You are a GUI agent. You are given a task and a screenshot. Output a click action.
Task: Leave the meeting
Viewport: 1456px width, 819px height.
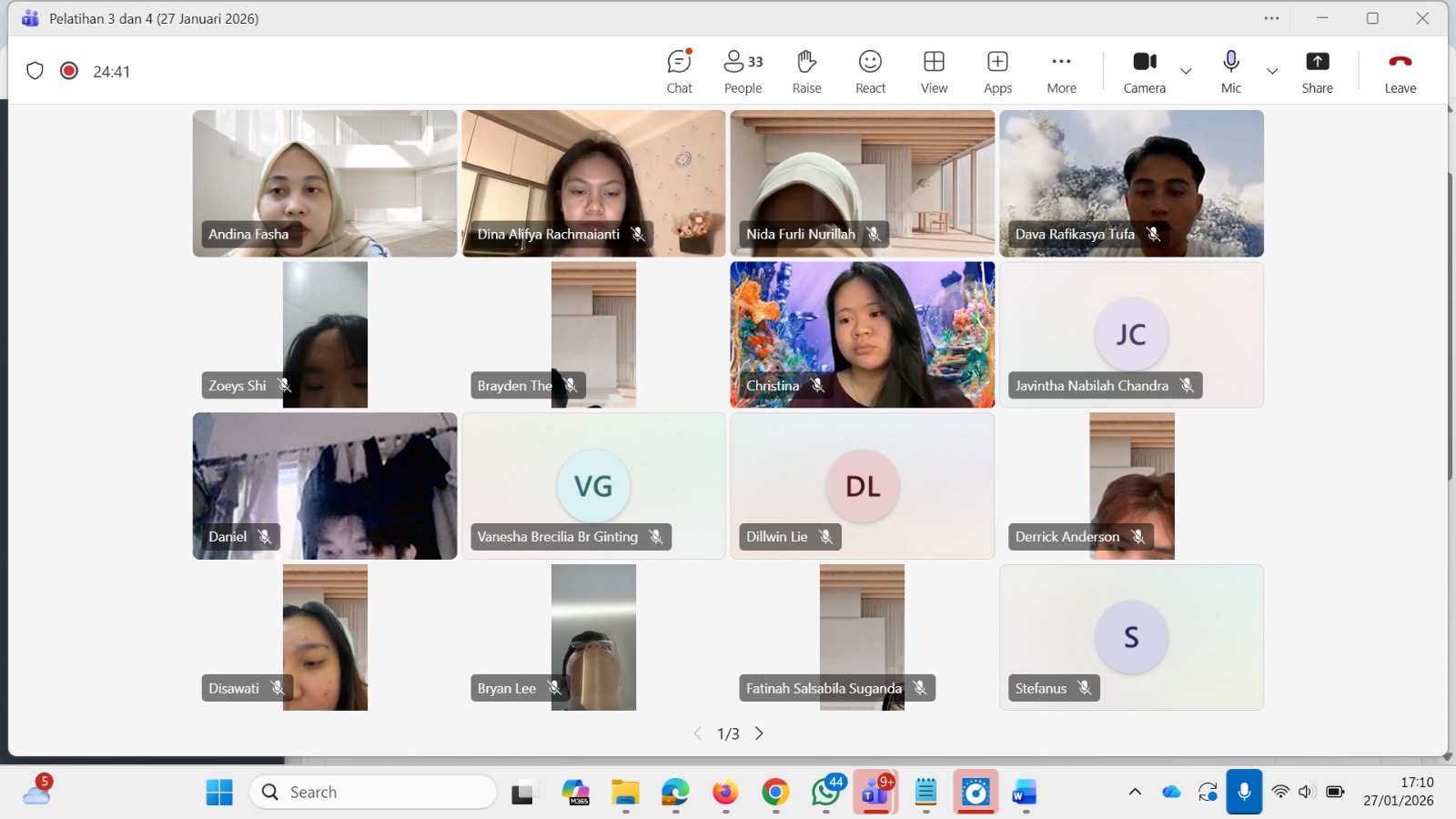tap(1400, 71)
